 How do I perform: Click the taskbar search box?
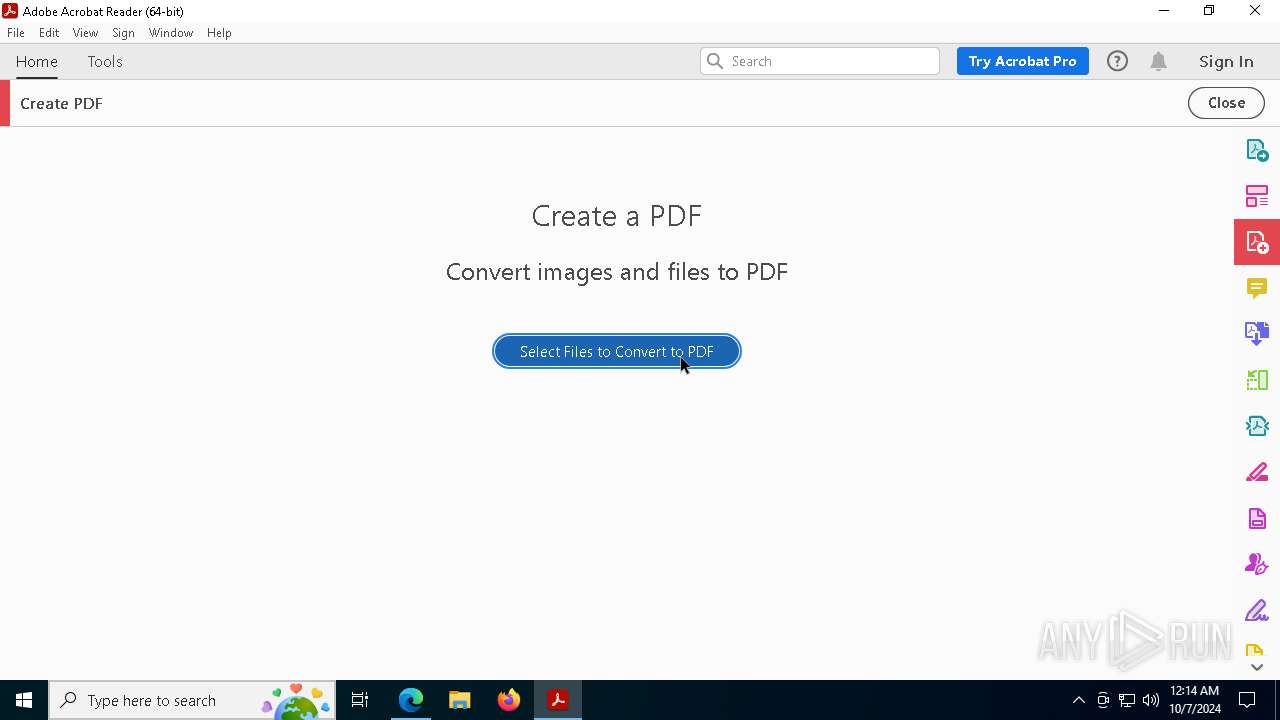pos(192,700)
